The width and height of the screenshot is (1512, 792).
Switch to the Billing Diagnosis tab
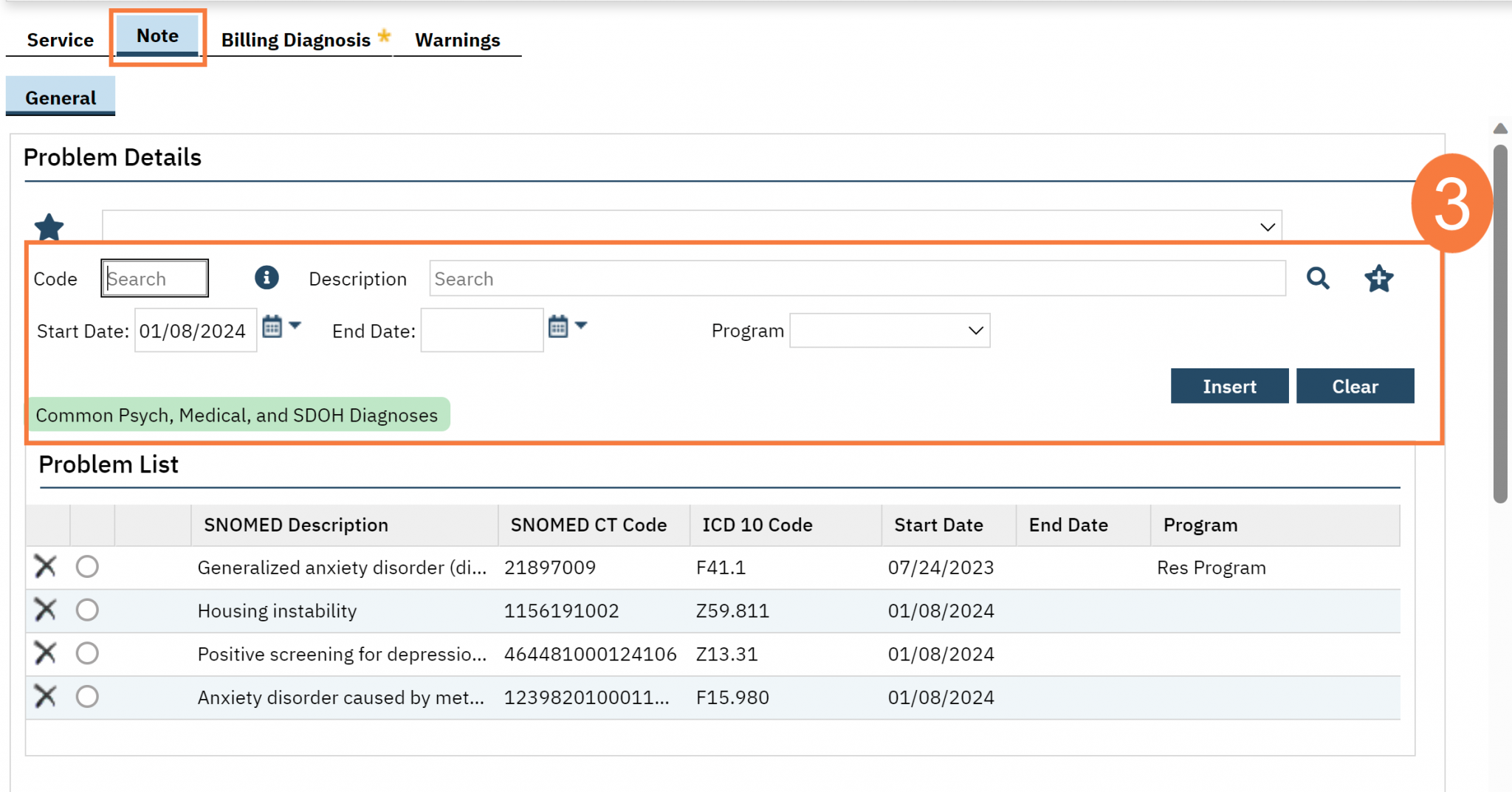pyautogui.click(x=296, y=40)
